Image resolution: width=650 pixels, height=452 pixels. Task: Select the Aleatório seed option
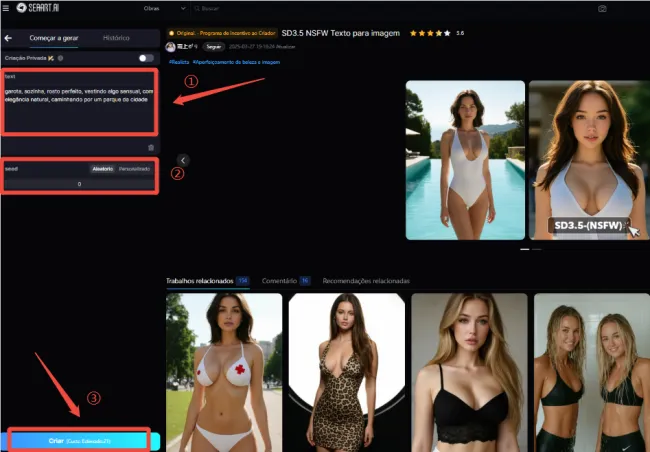[103, 169]
